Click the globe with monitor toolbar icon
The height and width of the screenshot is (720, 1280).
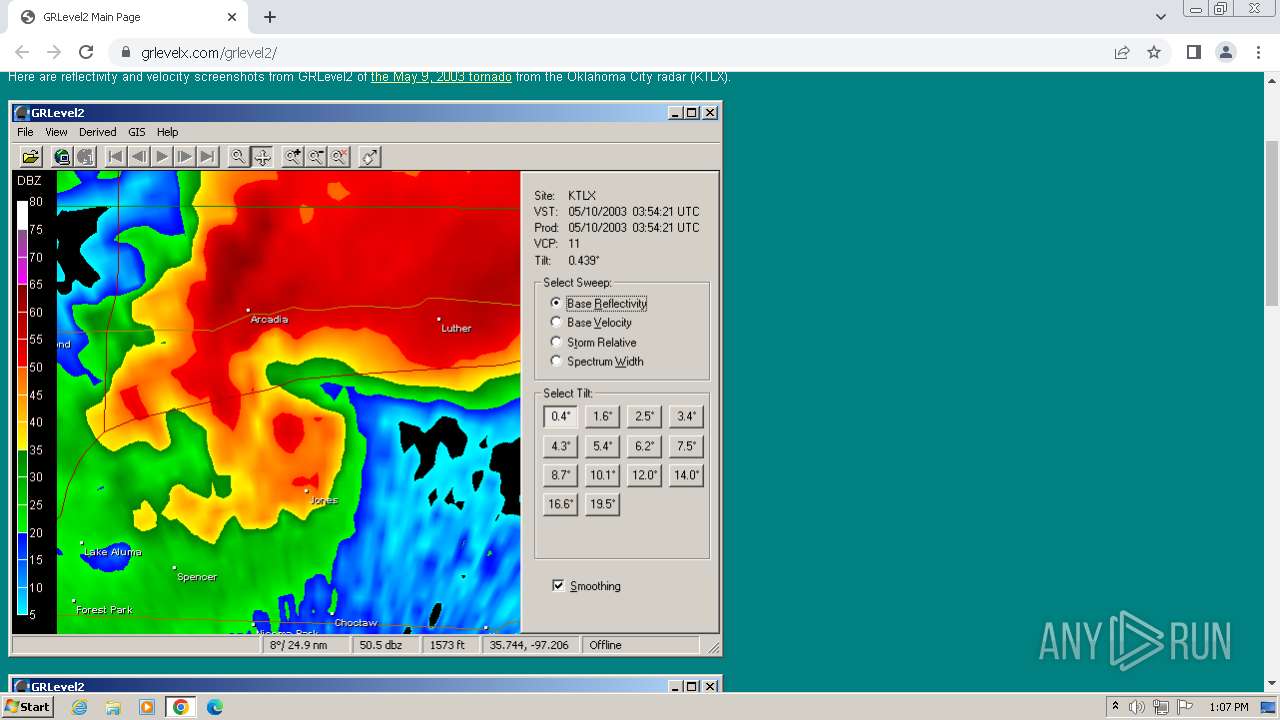[x=62, y=156]
